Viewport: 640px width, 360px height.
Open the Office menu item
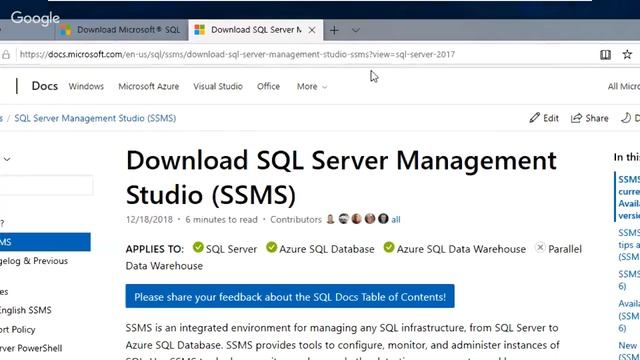(x=268, y=87)
